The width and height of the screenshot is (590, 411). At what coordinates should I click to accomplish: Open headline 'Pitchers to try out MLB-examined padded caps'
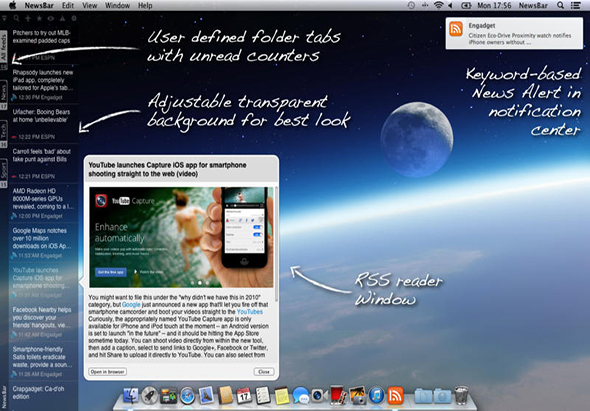41,37
